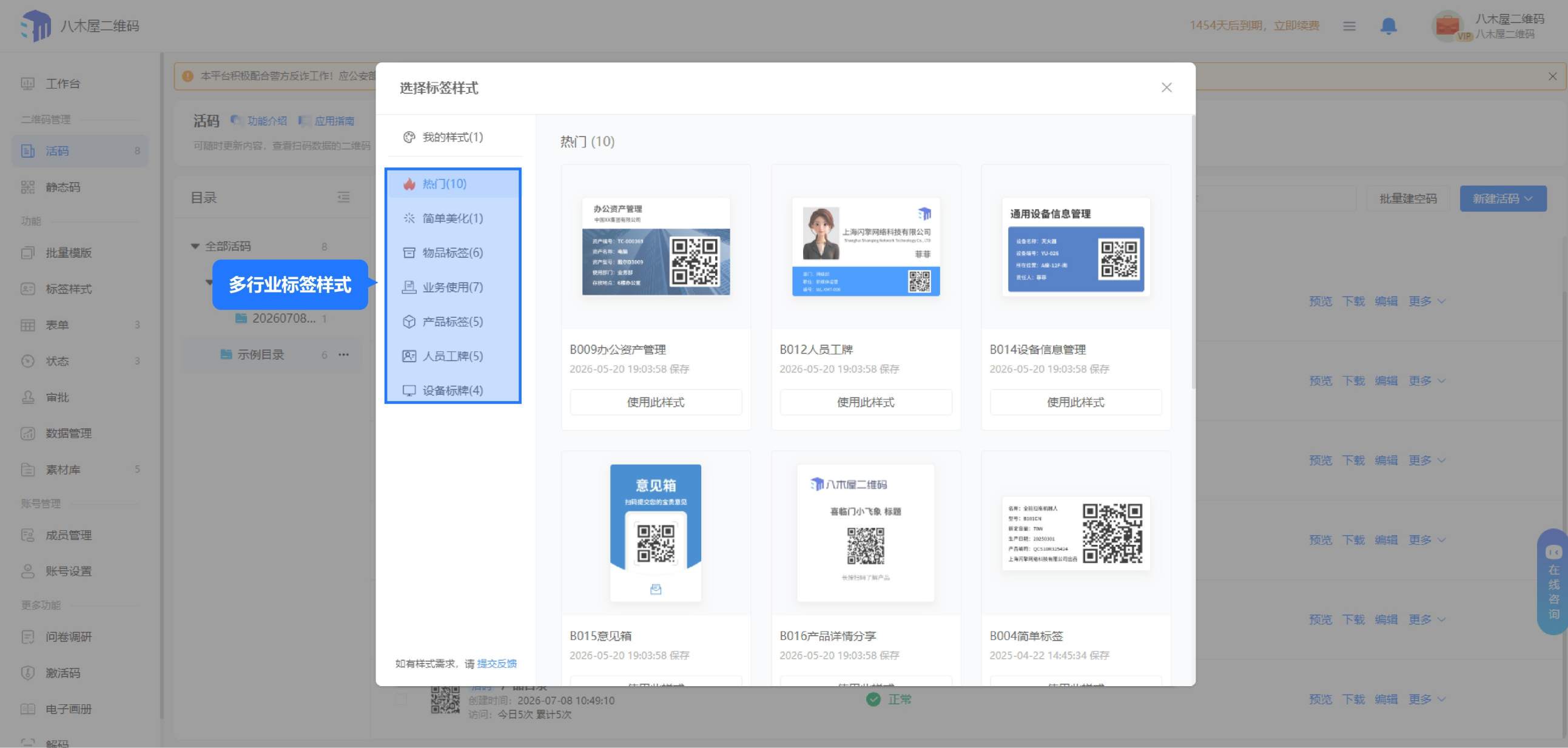1568x748 pixels.
Task: Open 表单 in the sidebar
Action: click(x=57, y=325)
